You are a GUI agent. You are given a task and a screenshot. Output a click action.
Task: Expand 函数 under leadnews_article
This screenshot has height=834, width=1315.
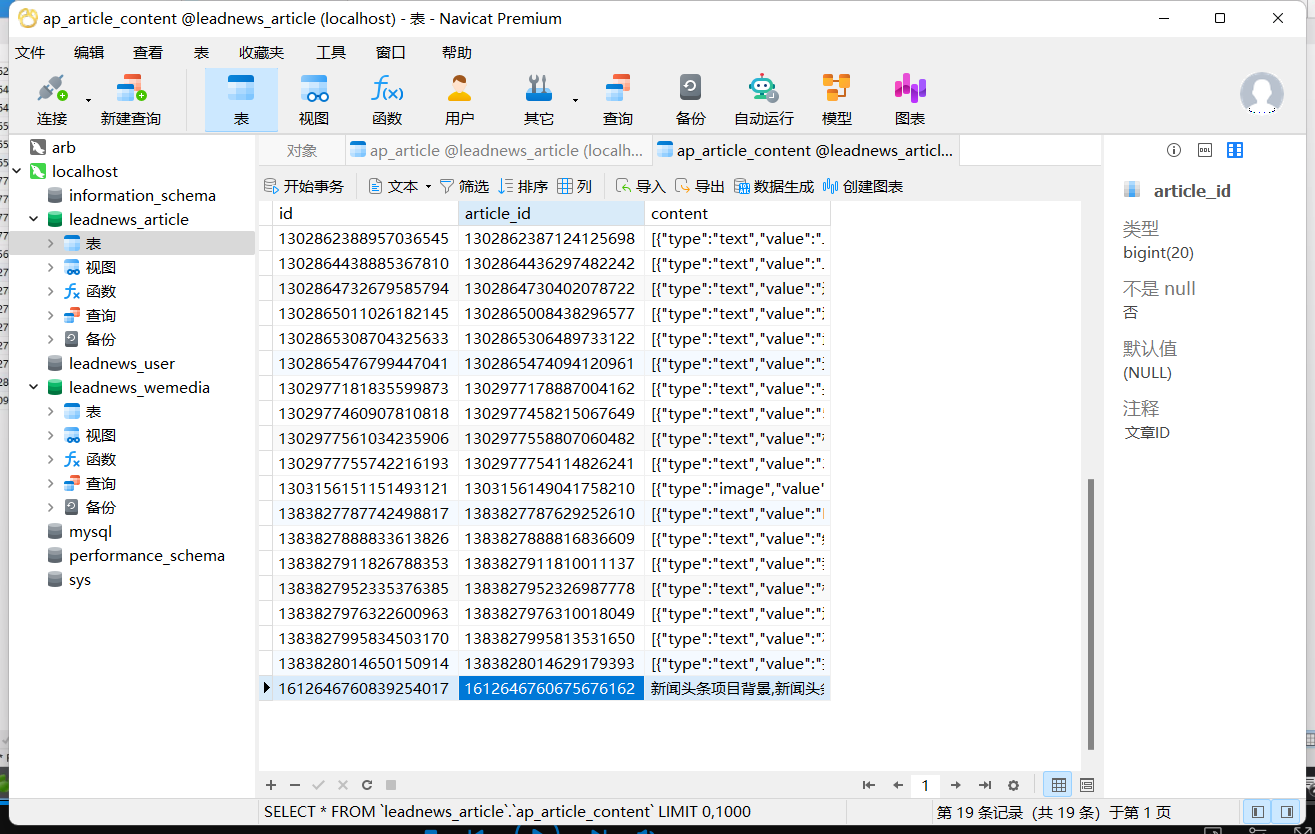tap(51, 291)
